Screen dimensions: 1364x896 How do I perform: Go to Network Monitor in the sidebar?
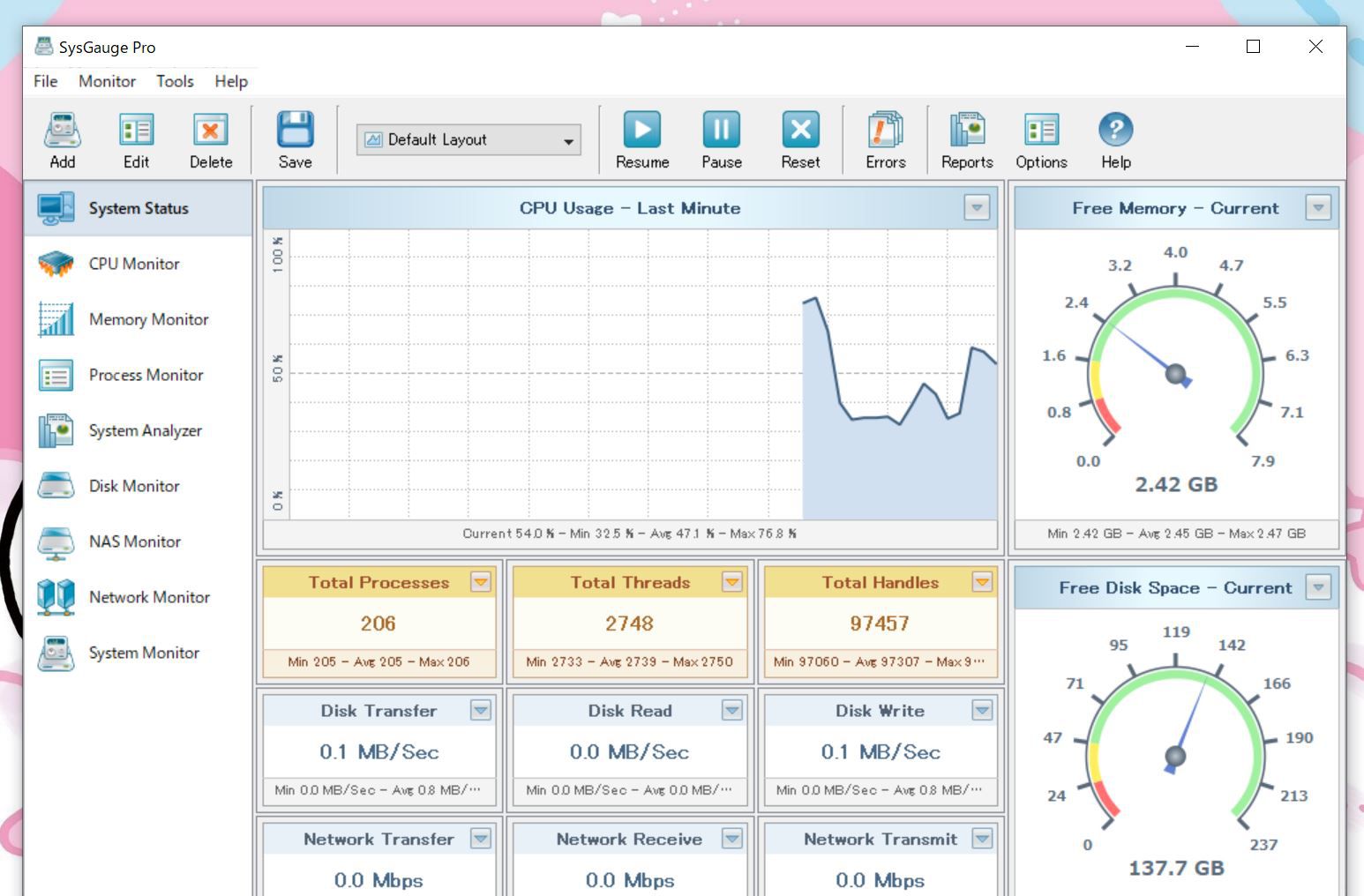point(148,597)
